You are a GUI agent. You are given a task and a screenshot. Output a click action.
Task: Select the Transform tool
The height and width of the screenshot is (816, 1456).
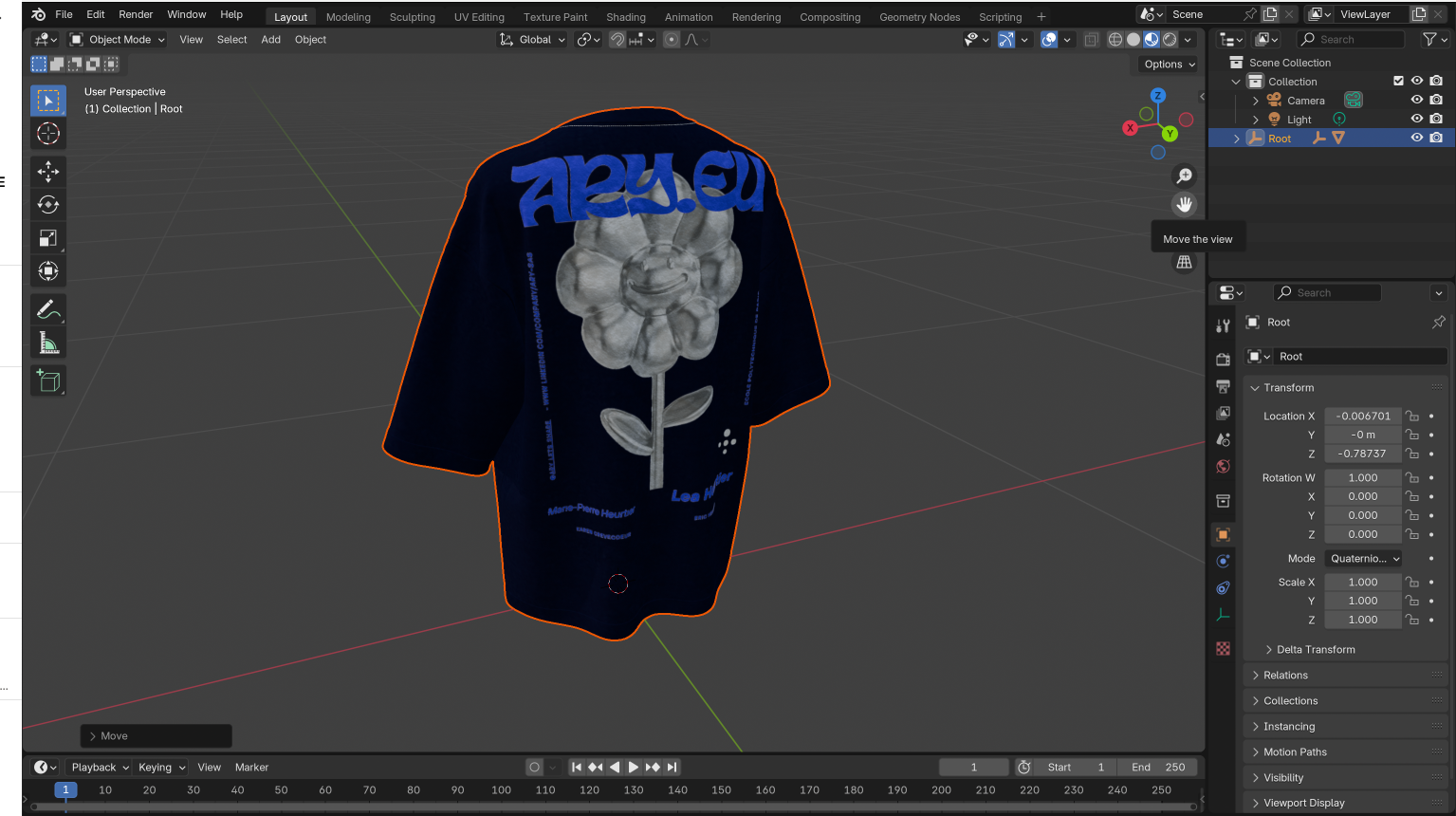[x=48, y=271]
